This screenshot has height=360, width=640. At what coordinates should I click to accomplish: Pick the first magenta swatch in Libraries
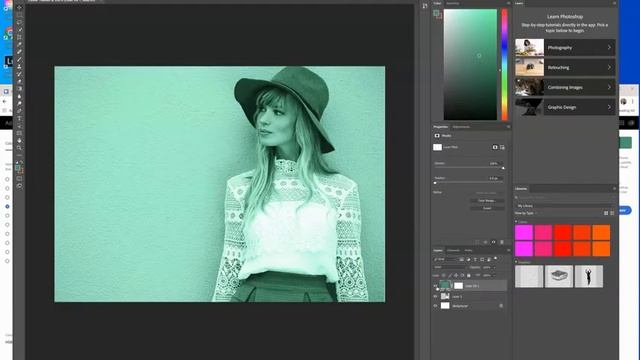524,232
